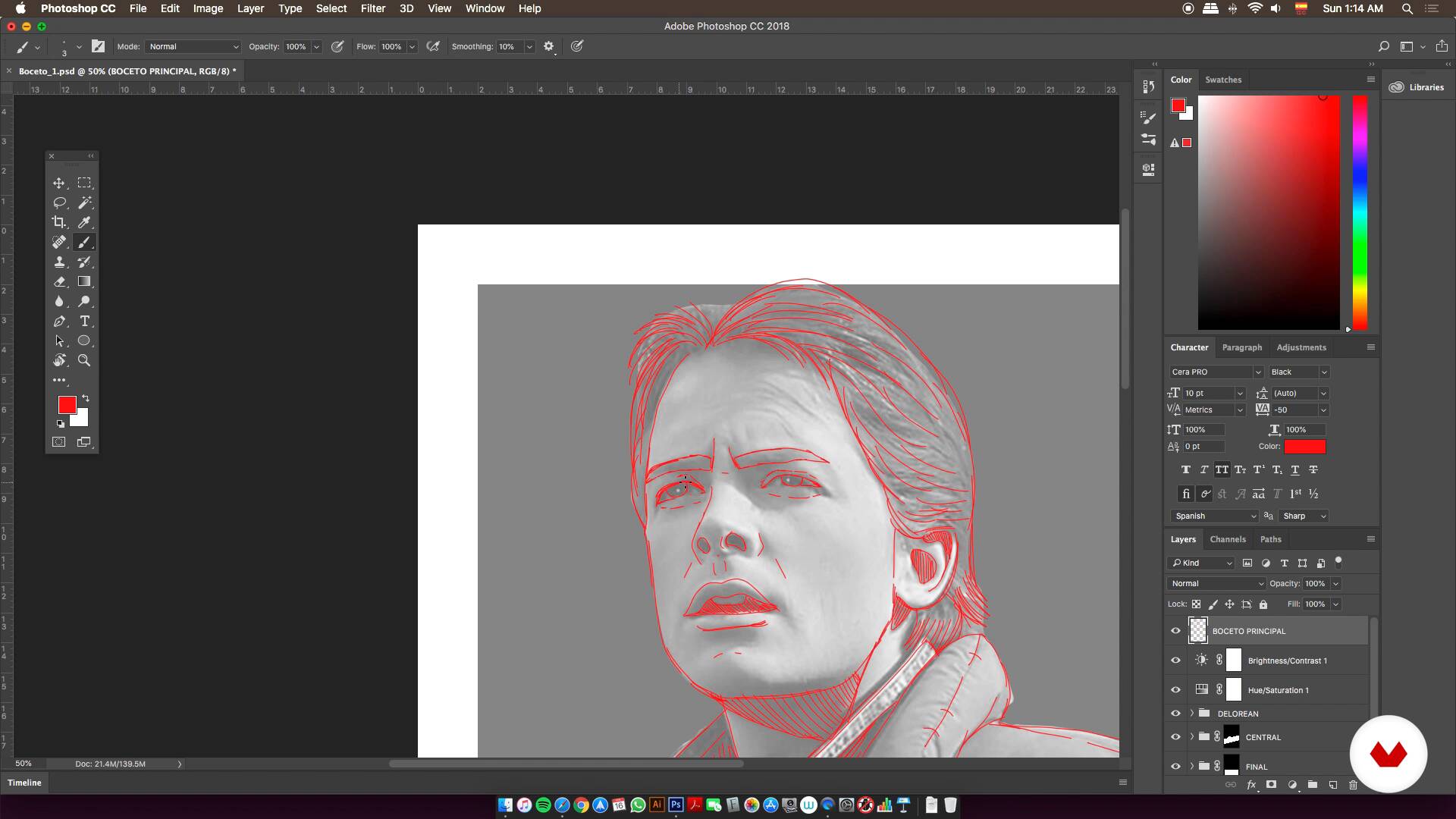Screen dimensions: 1456x819
Task: Select the Crop tool
Action: pos(58,222)
